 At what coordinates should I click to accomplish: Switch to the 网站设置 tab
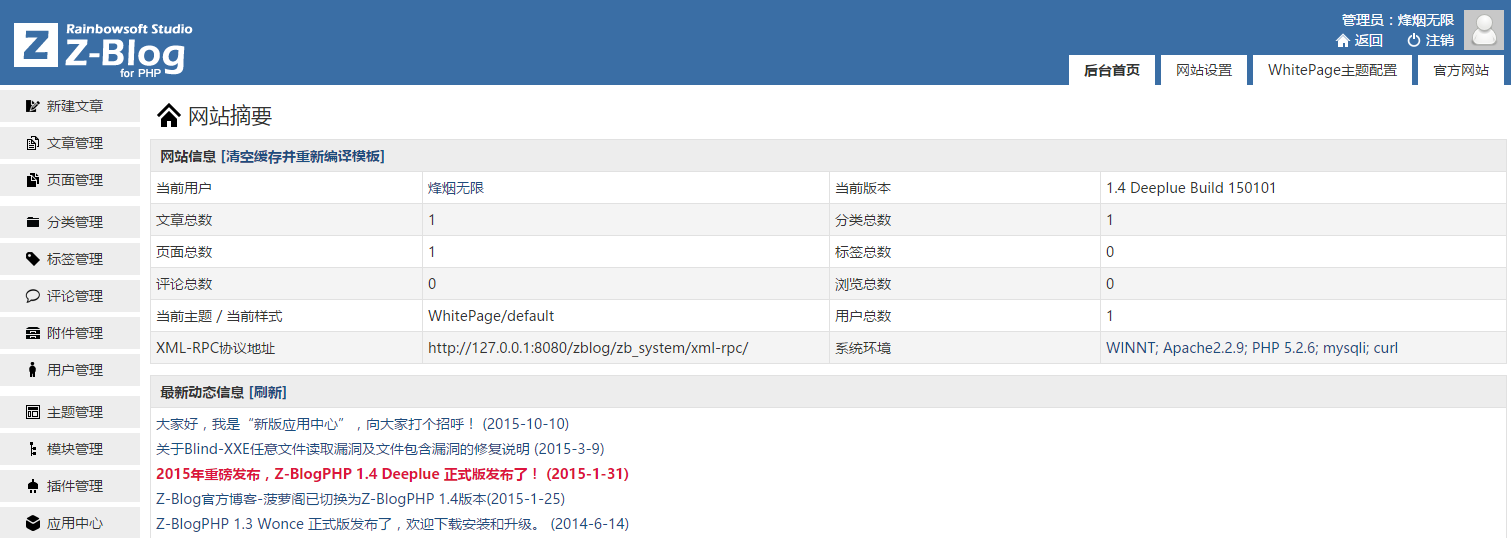(x=1204, y=70)
